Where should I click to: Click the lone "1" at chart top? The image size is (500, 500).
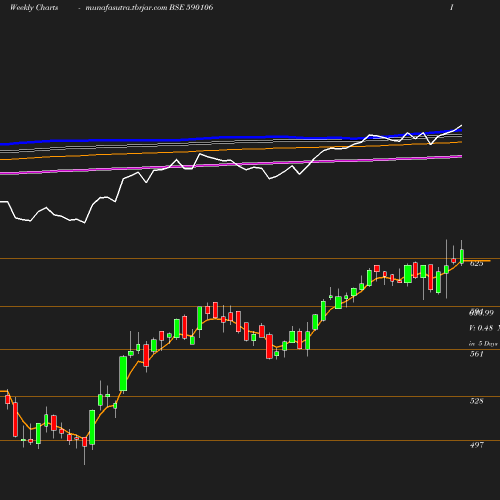coord(452,7)
